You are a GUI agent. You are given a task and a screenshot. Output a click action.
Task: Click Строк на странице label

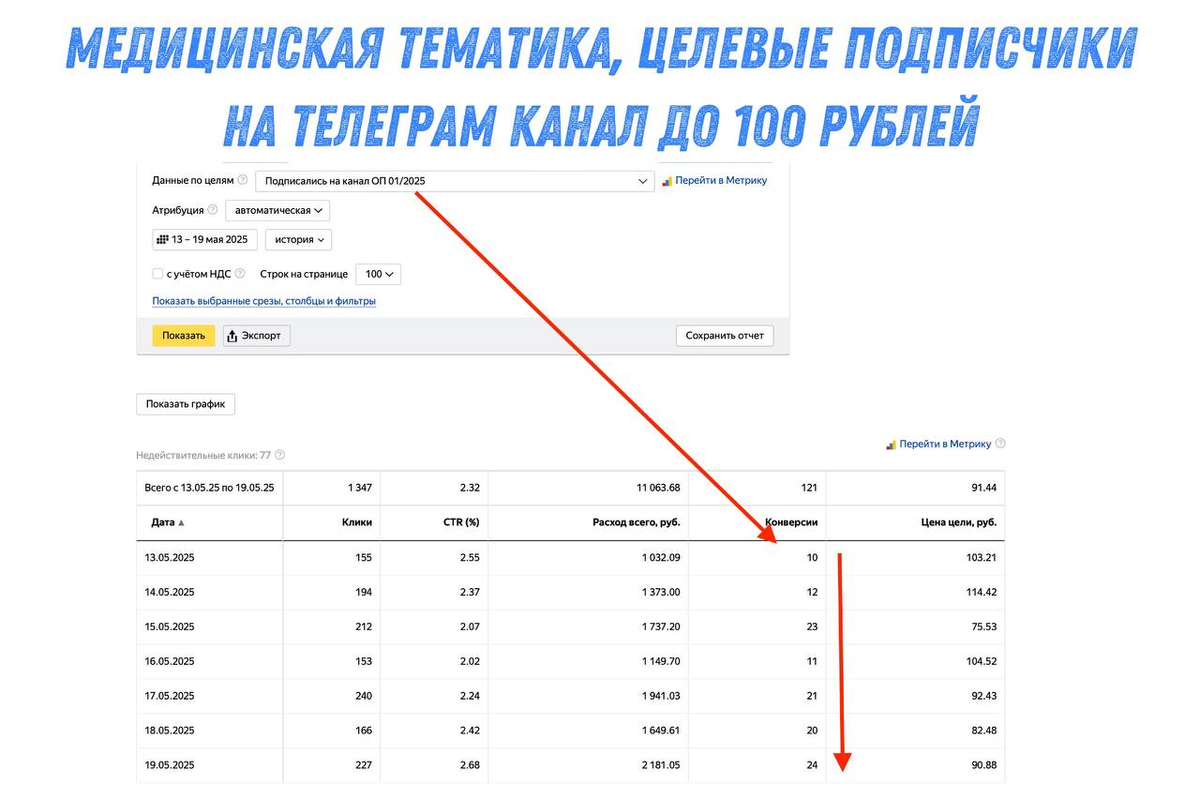304,274
